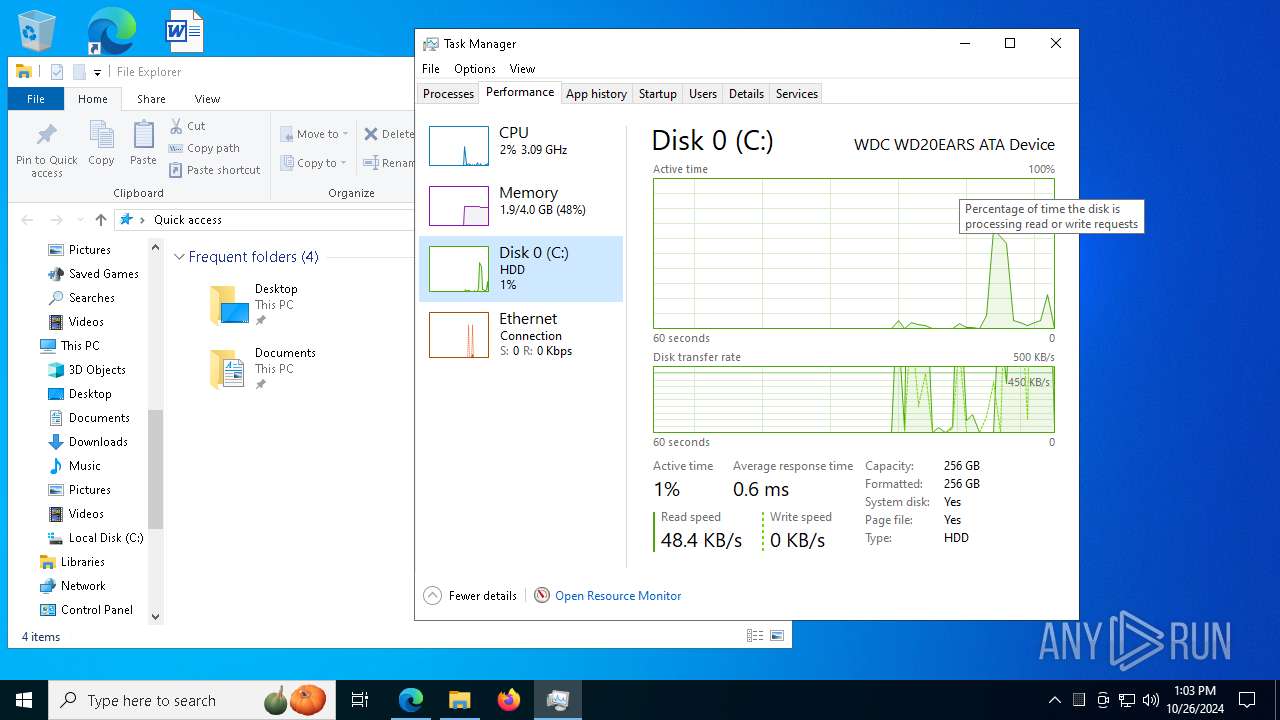Show hidden system tray icons
Image resolution: width=1280 pixels, height=720 pixels.
(x=1054, y=700)
